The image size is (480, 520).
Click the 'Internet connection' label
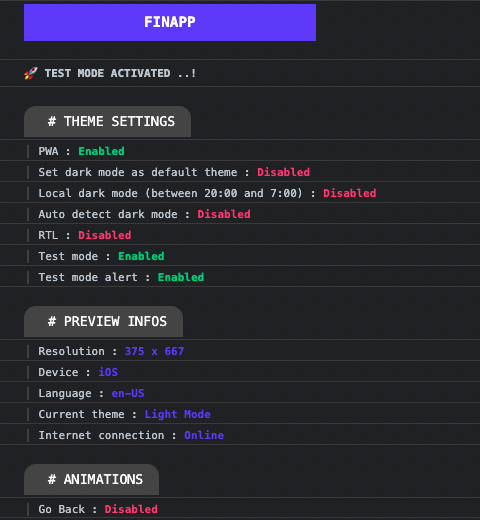(x=101, y=435)
